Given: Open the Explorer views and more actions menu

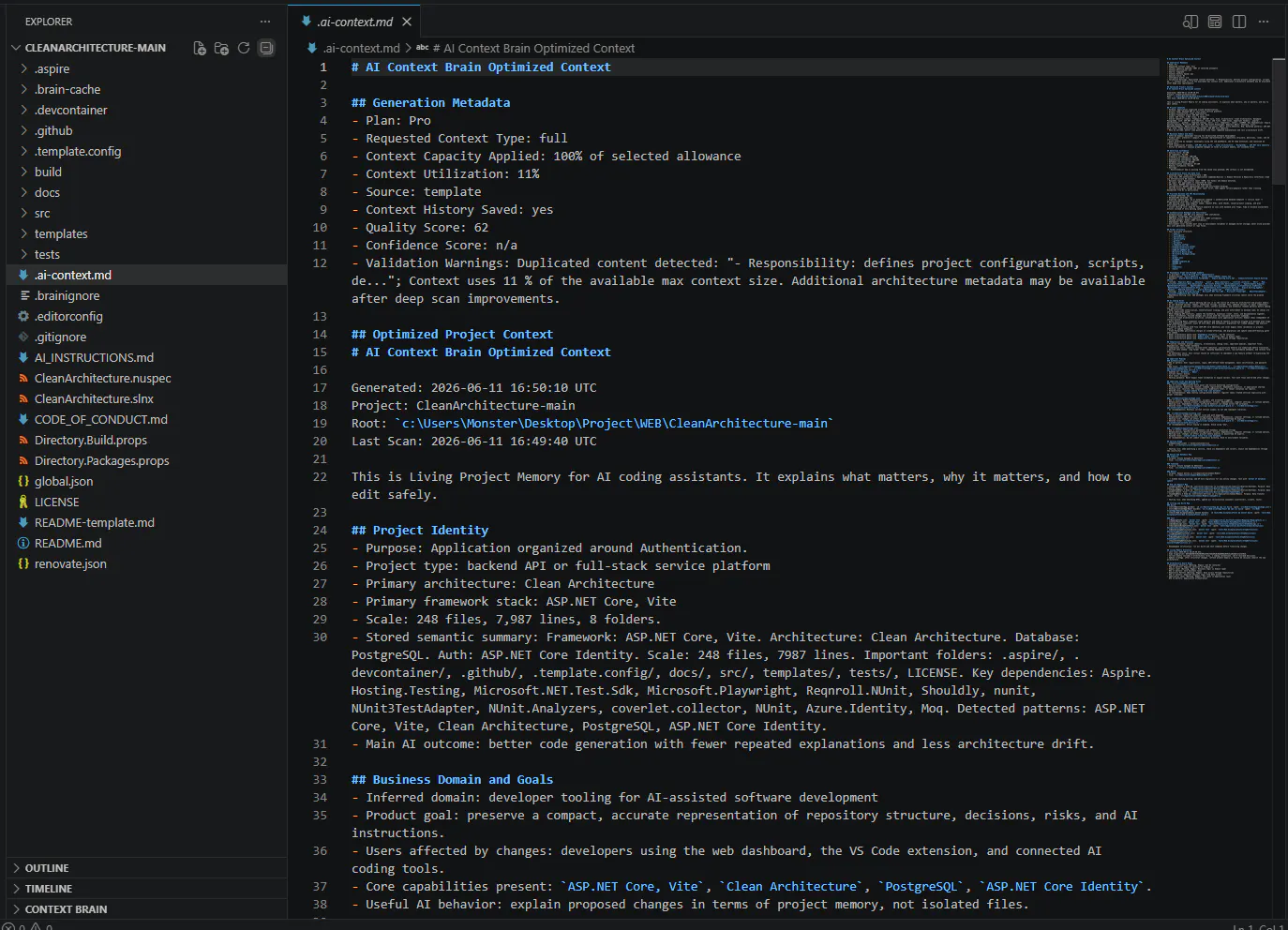Looking at the screenshot, I should point(265,22).
